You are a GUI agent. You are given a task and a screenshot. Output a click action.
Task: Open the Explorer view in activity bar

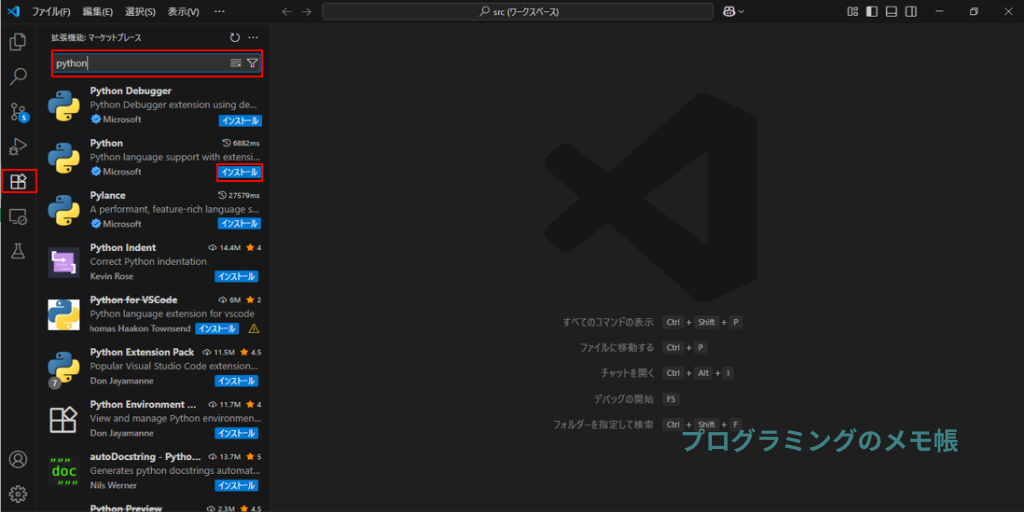click(18, 42)
